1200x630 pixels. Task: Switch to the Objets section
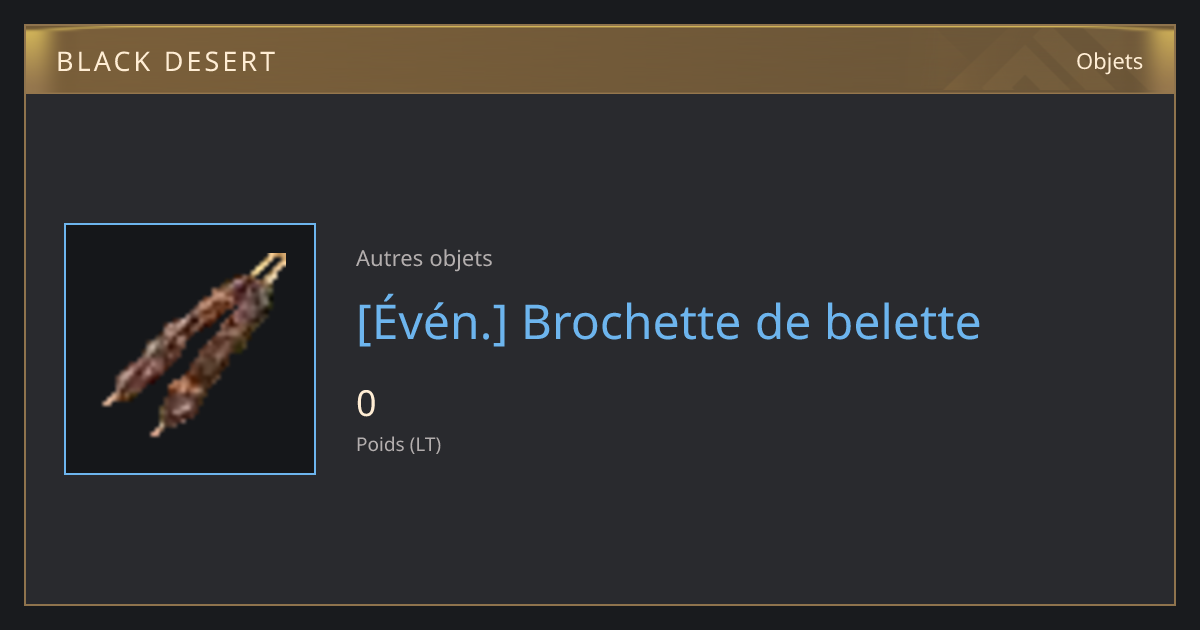pos(1109,62)
